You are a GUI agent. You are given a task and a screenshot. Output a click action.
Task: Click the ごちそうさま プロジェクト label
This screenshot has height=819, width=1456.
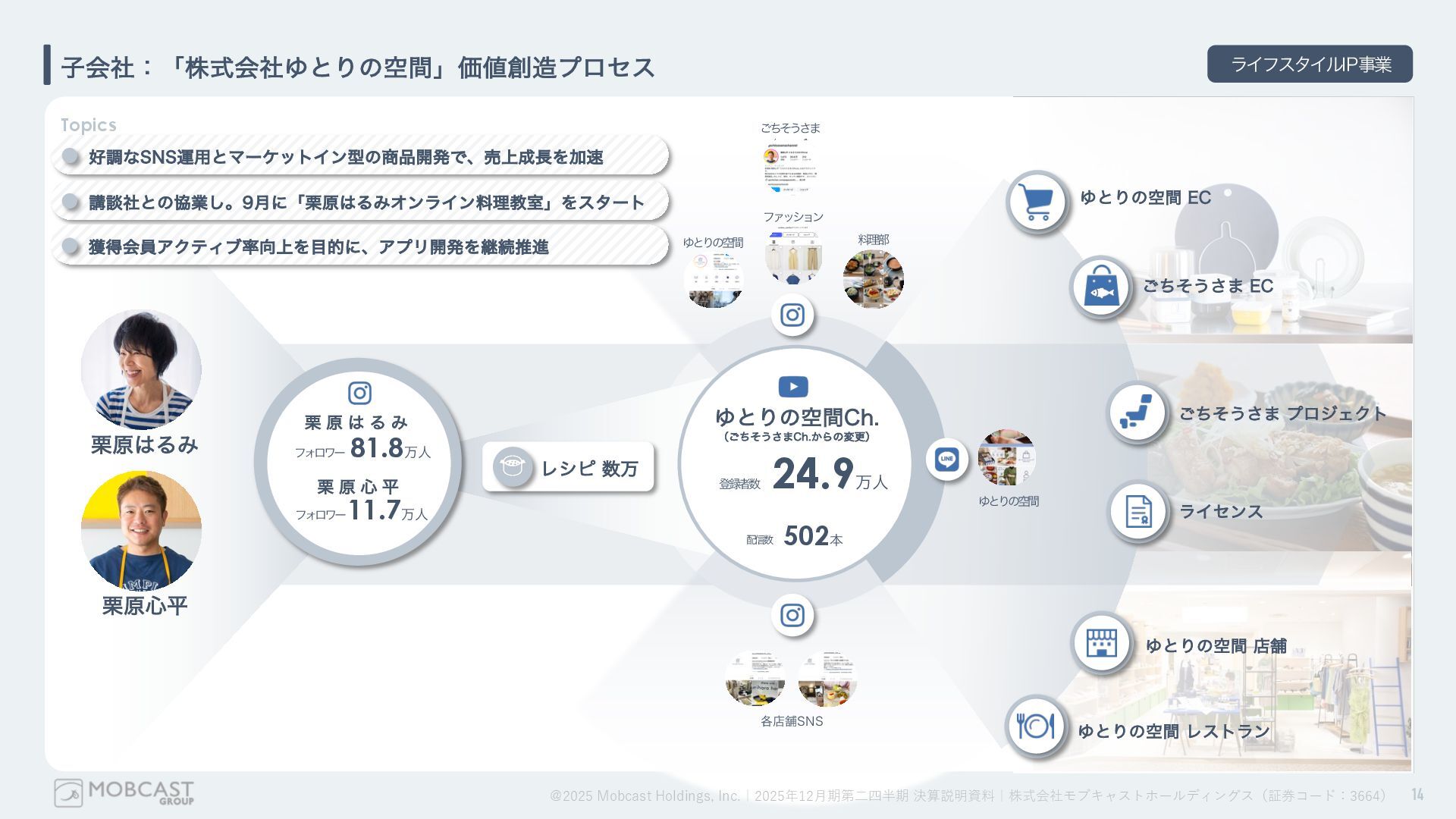point(1282,413)
